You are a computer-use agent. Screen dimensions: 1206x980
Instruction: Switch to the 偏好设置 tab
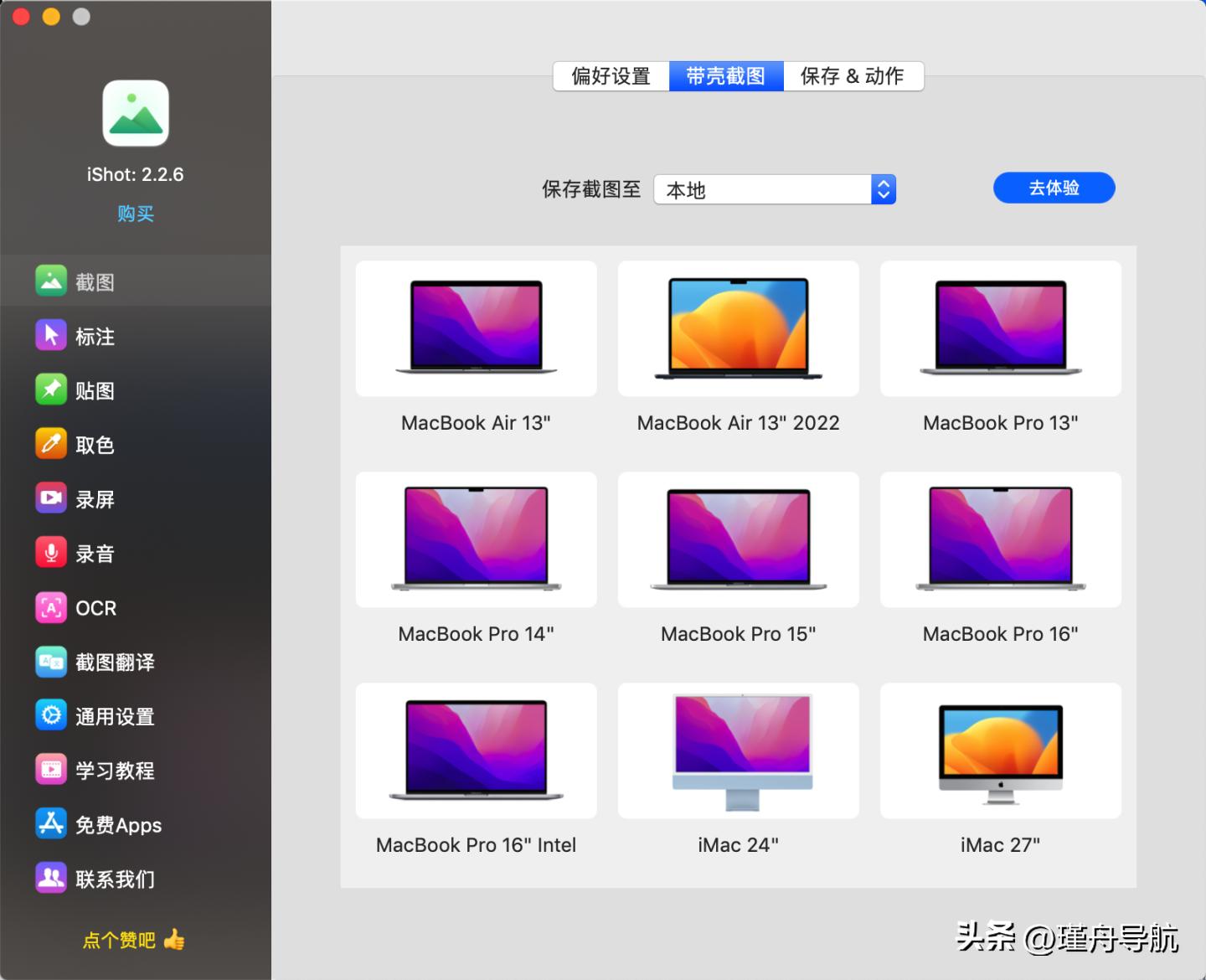(x=611, y=76)
